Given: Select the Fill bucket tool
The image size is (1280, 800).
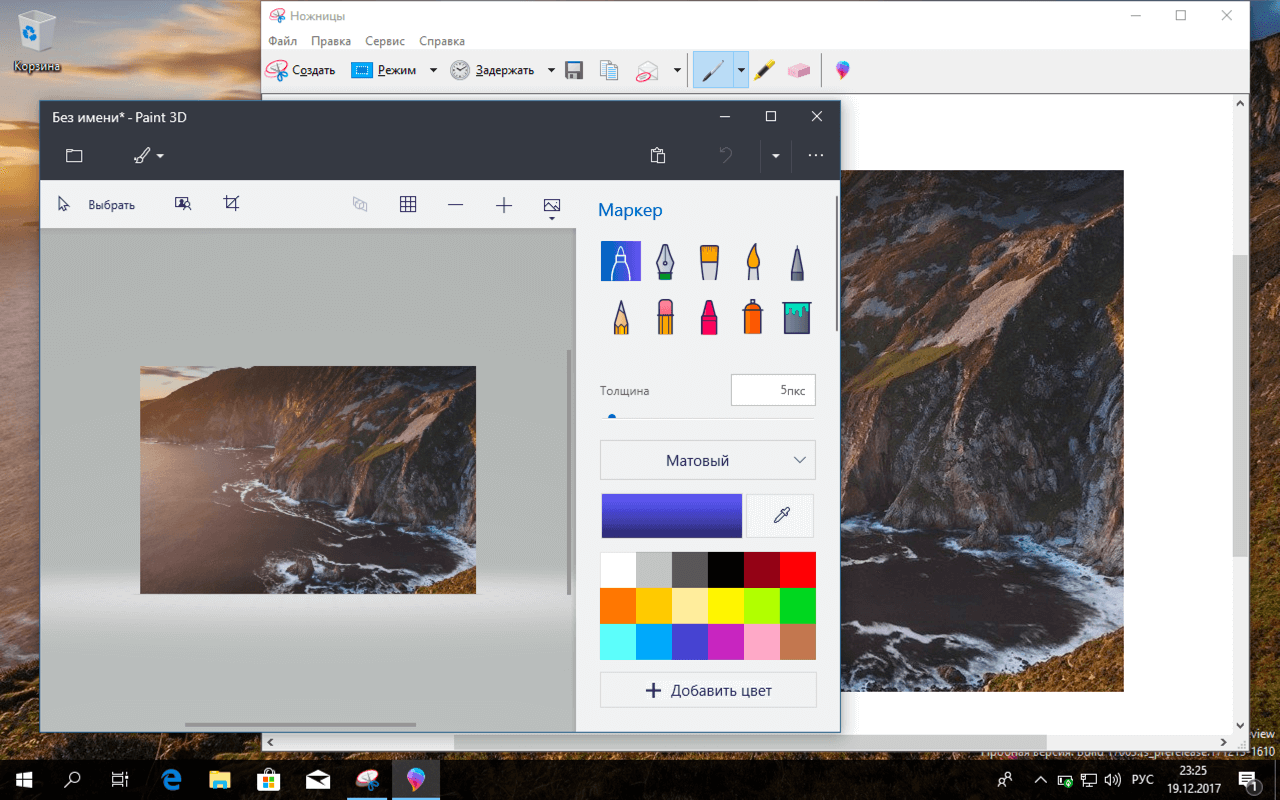Looking at the screenshot, I should coord(796,316).
